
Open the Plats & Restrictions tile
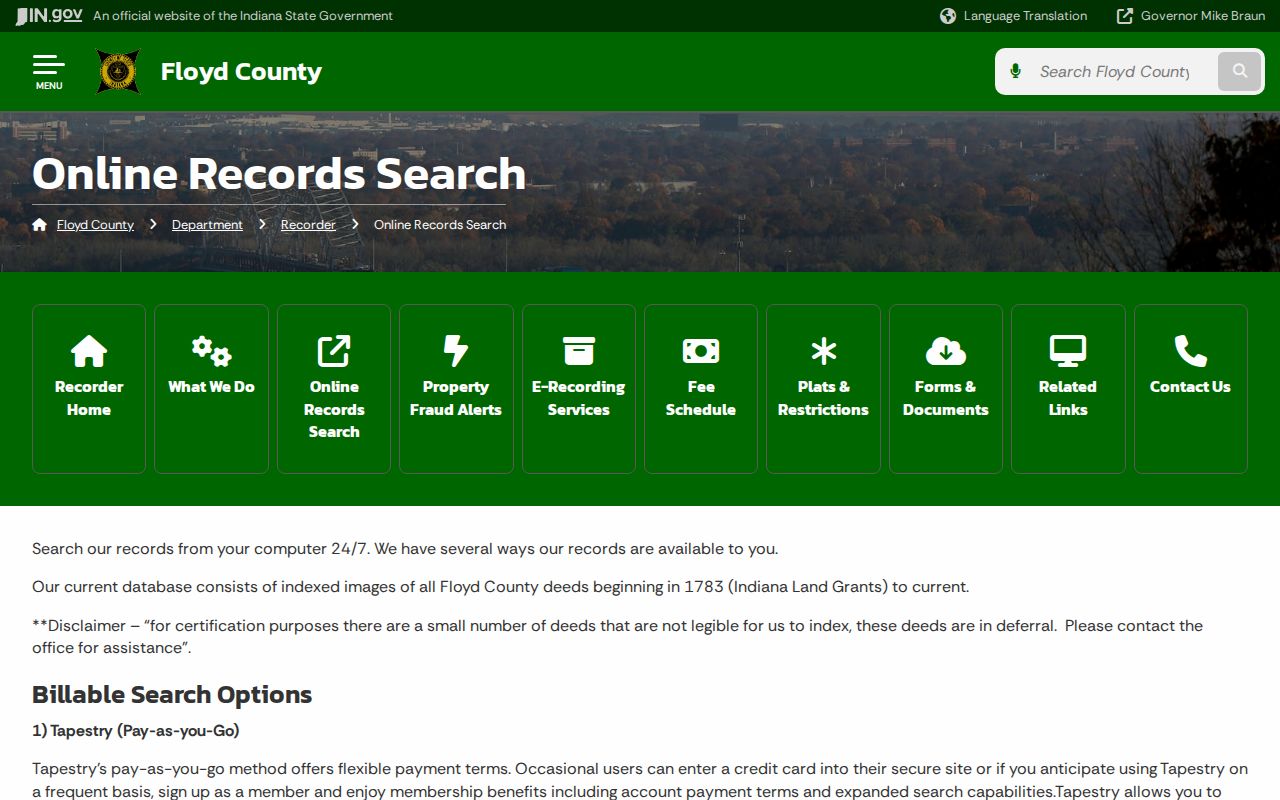click(x=823, y=389)
